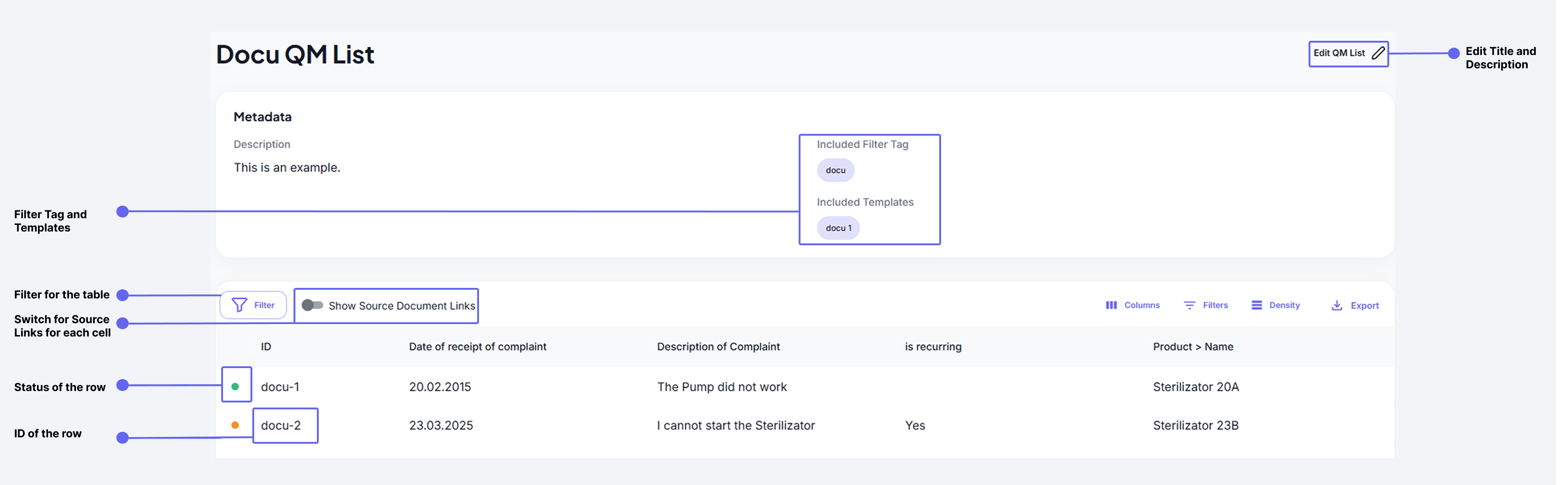This screenshot has height=485, width=1568.
Task: Click the description text This is an example
Action: [x=287, y=168]
